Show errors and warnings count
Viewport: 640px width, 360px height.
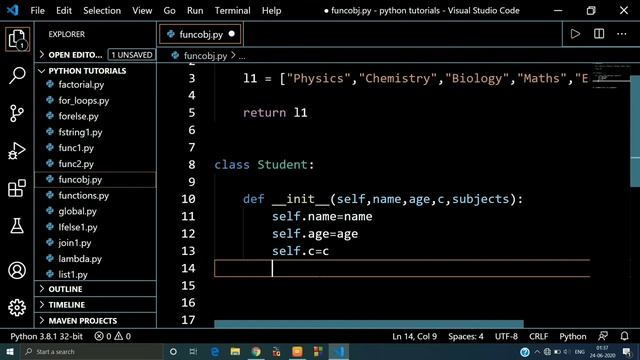113,336
